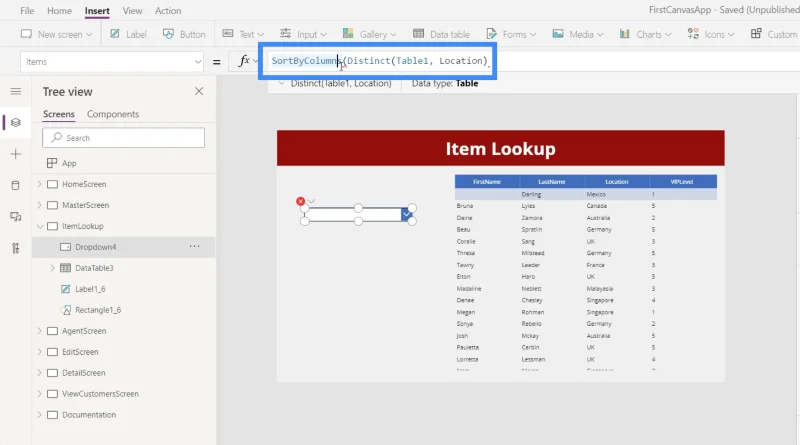Open the Text controls dropdown
The image size is (800, 445).
(x=243, y=34)
